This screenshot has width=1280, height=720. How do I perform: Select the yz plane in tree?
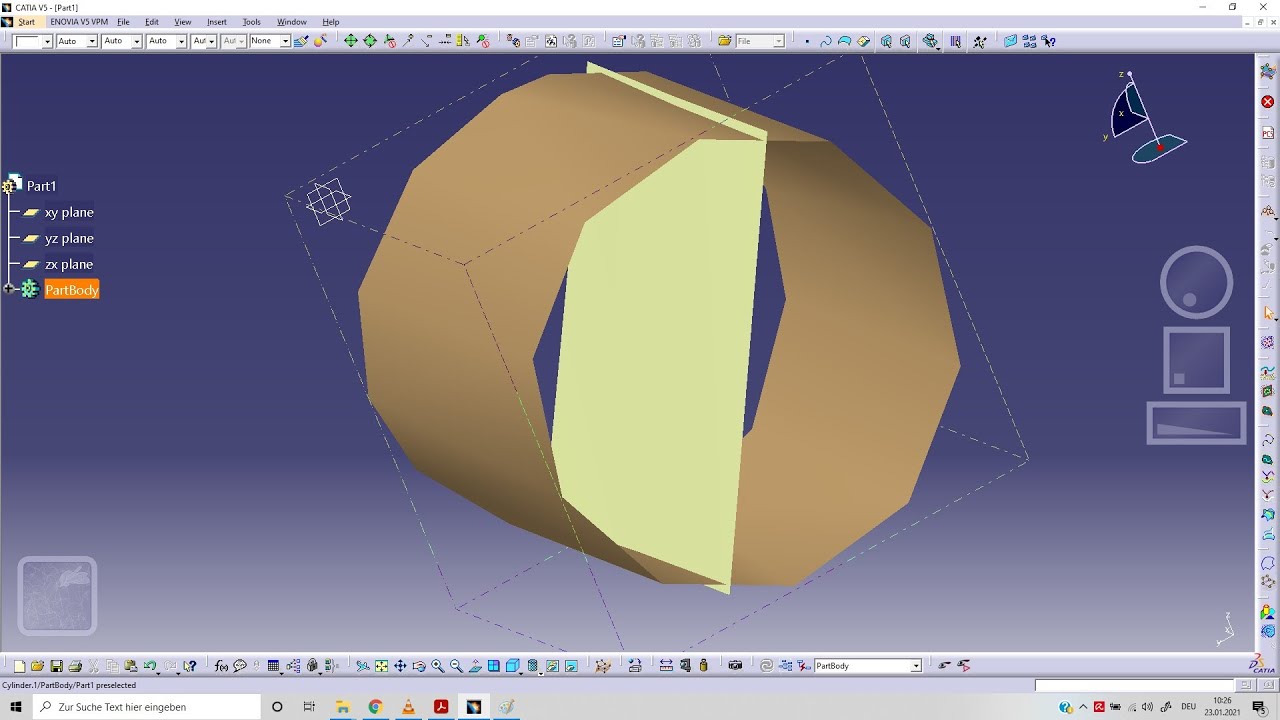point(69,238)
